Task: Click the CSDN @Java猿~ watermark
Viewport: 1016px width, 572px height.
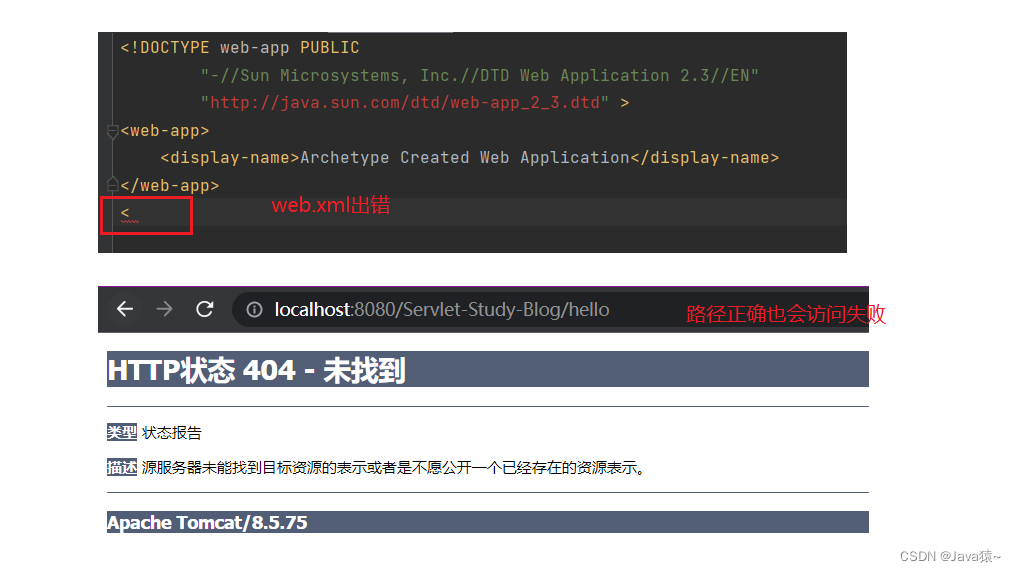Action: click(950, 556)
